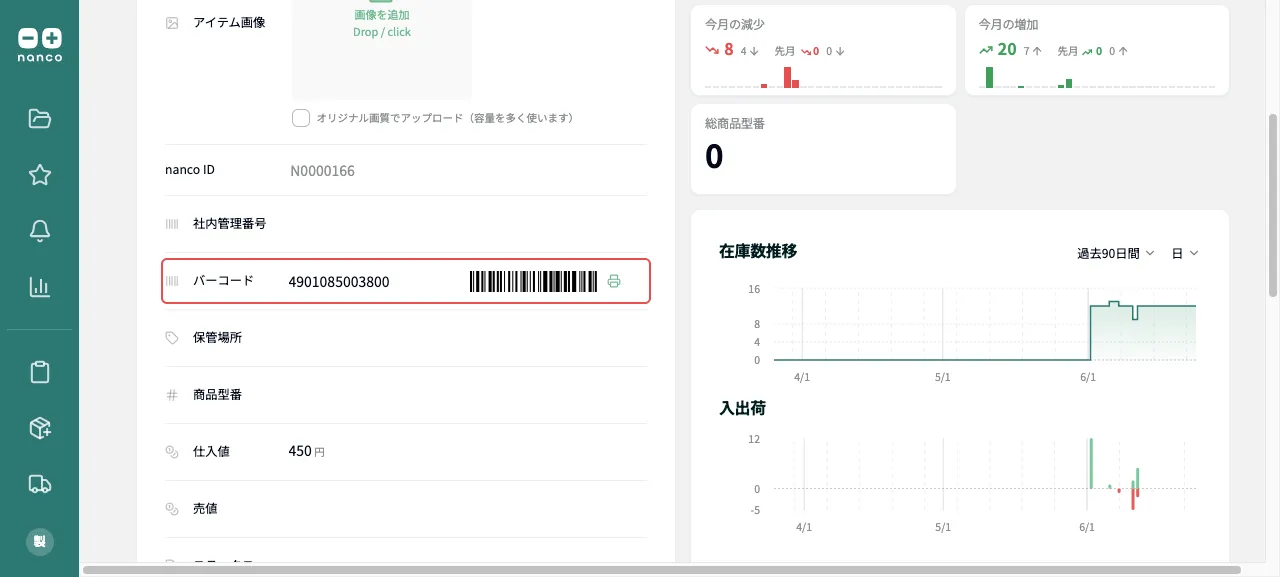Click the vertical page scrollbar
1280x577 pixels.
click(x=1273, y=205)
